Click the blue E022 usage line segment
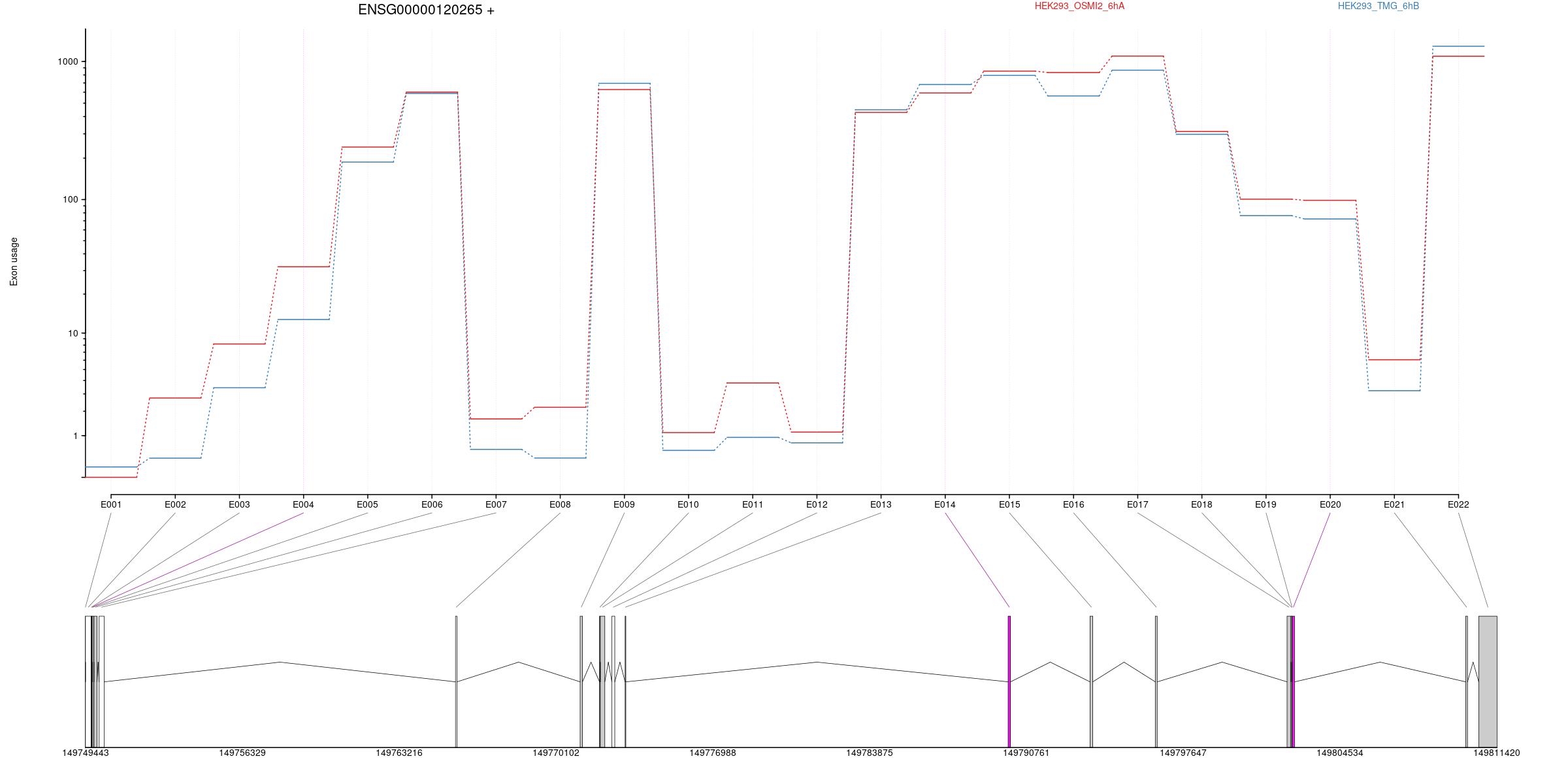This screenshot has height=784, width=1568. click(1458, 46)
